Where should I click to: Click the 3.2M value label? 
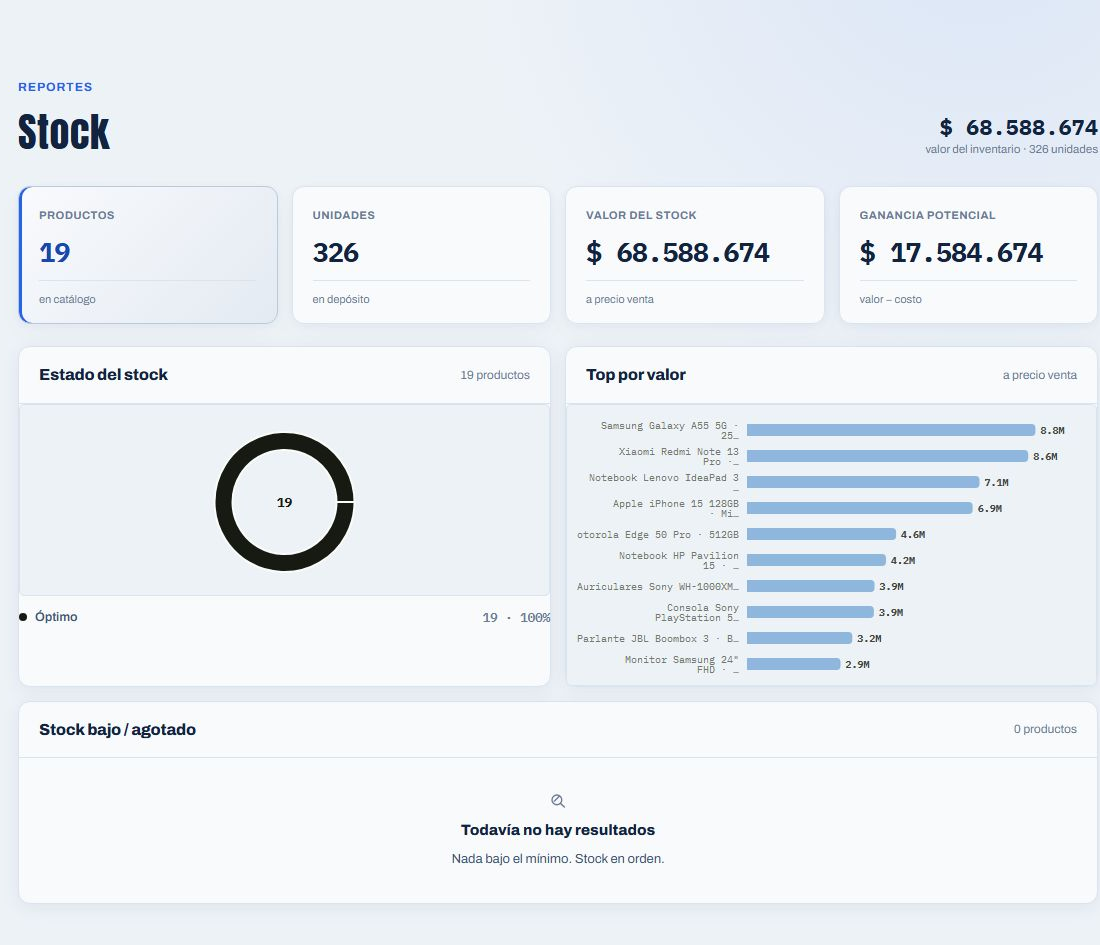869,638
